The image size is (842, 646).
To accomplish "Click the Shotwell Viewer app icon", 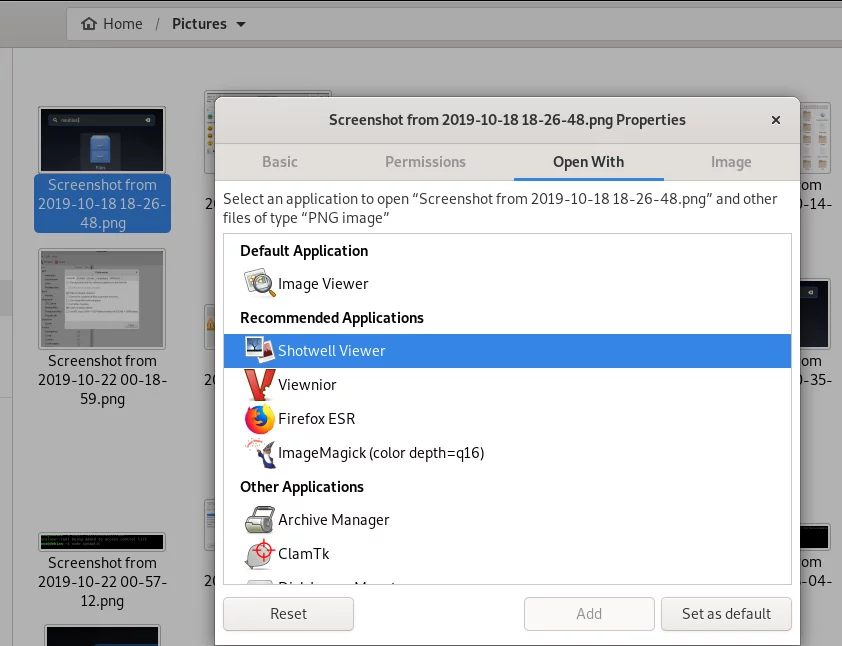I will 260,350.
